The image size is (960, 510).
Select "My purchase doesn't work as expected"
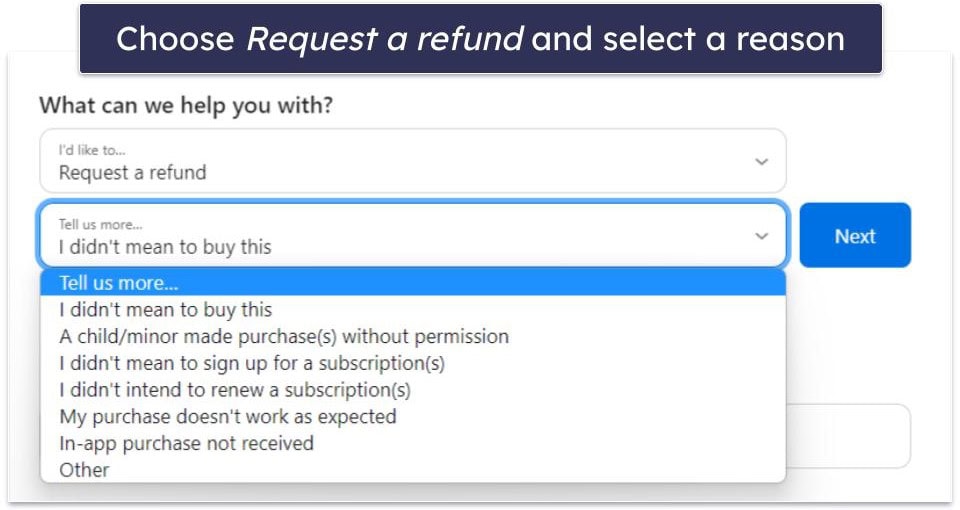click(413, 416)
